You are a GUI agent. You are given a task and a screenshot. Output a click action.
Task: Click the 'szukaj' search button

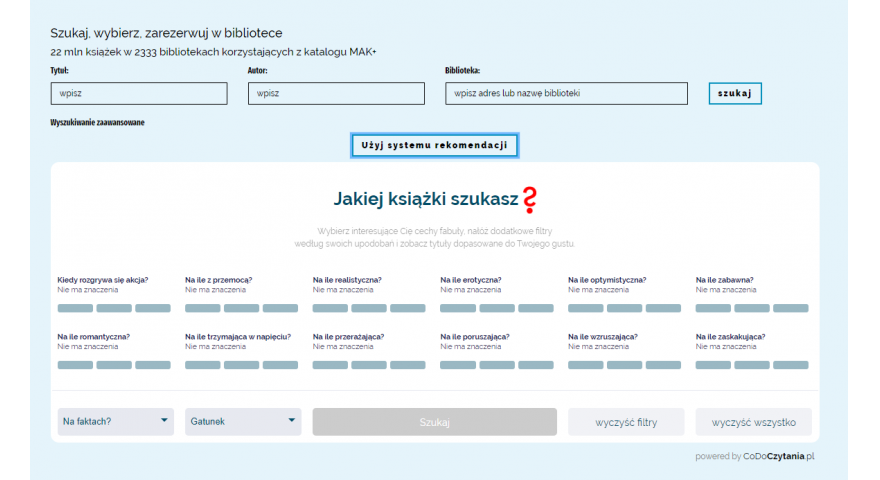tap(735, 93)
